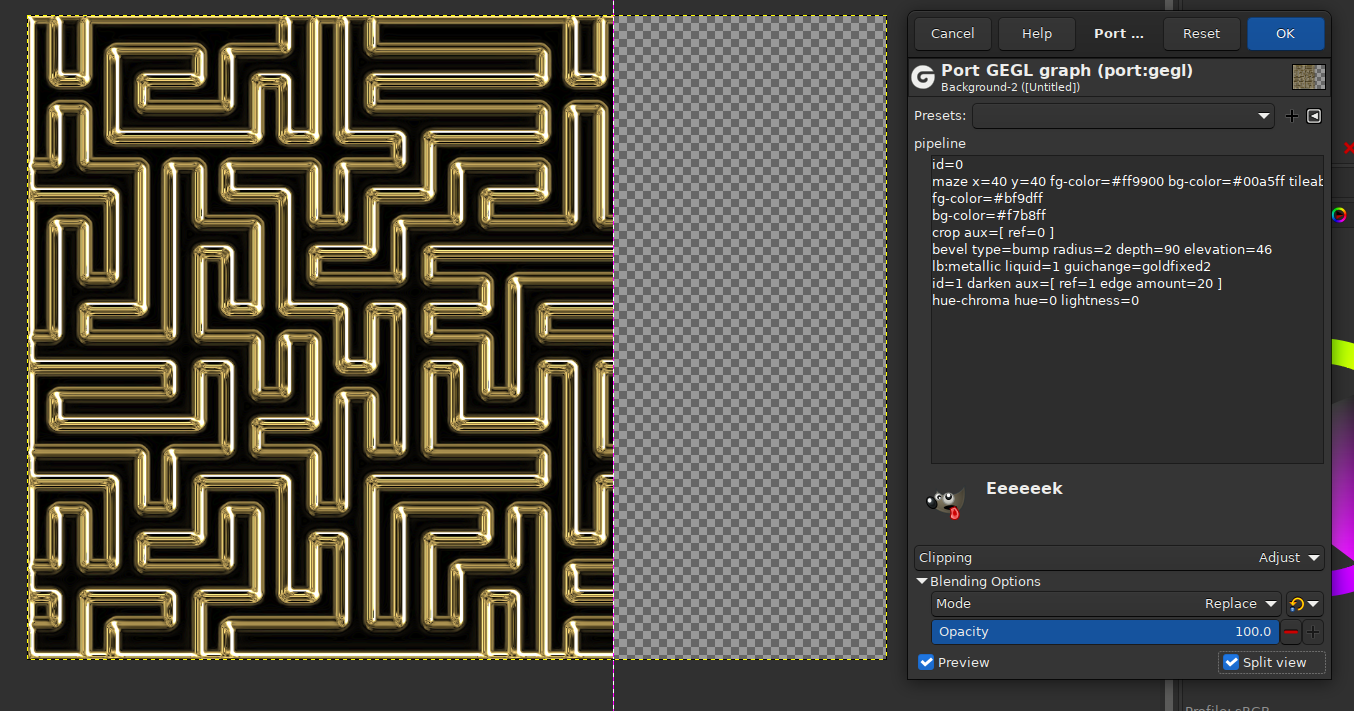
Task: Open the Mode dropdown showing Replace
Action: click(x=1106, y=604)
